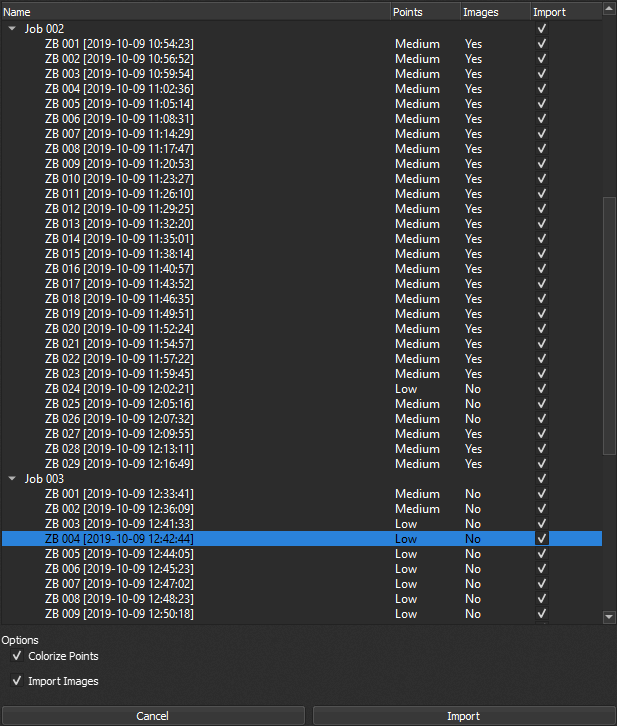Uncheck import for the Job 003 row
This screenshot has width=617, height=726.
[x=542, y=479]
